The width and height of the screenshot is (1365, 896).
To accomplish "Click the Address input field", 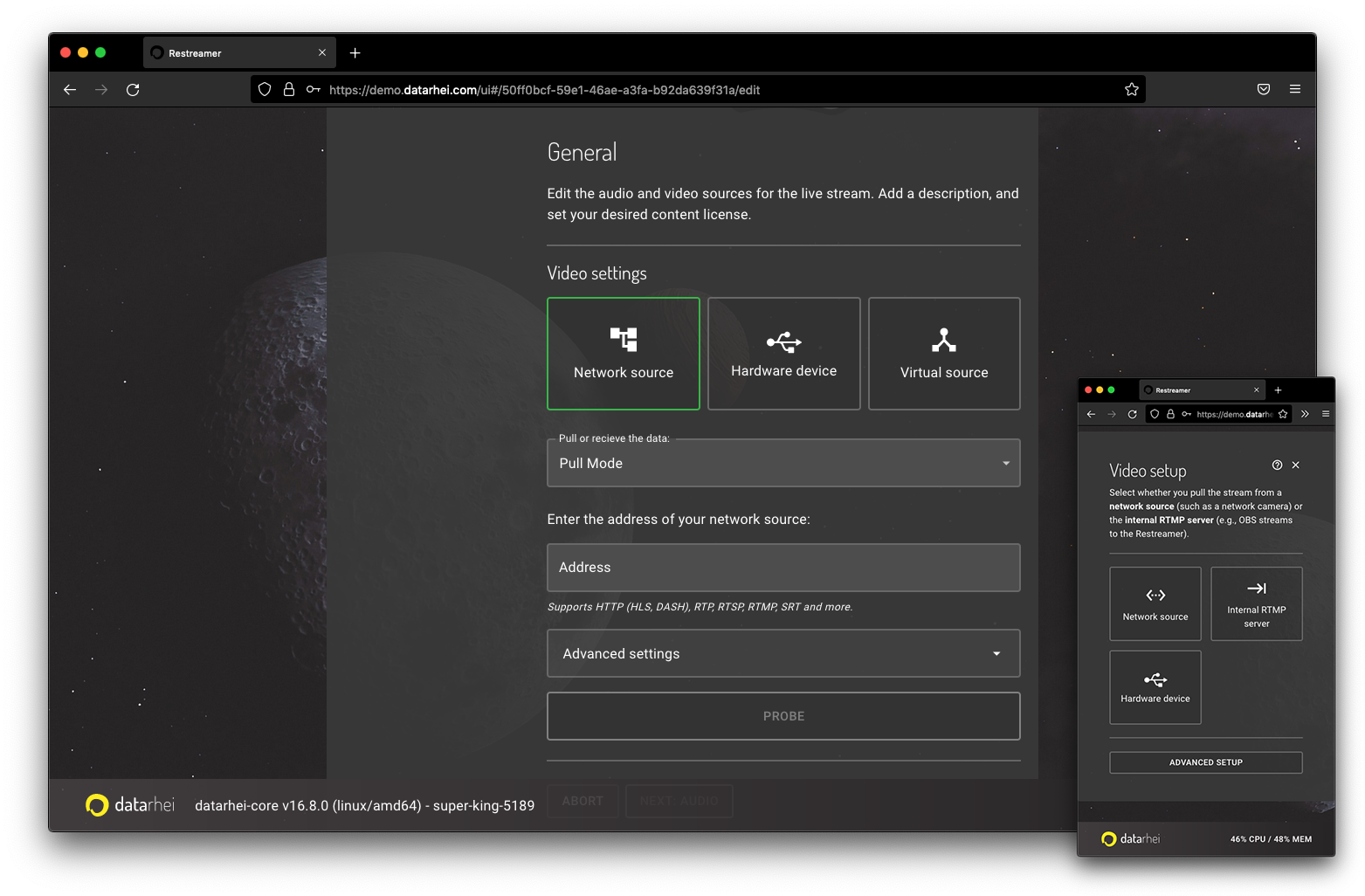I will (x=782, y=567).
